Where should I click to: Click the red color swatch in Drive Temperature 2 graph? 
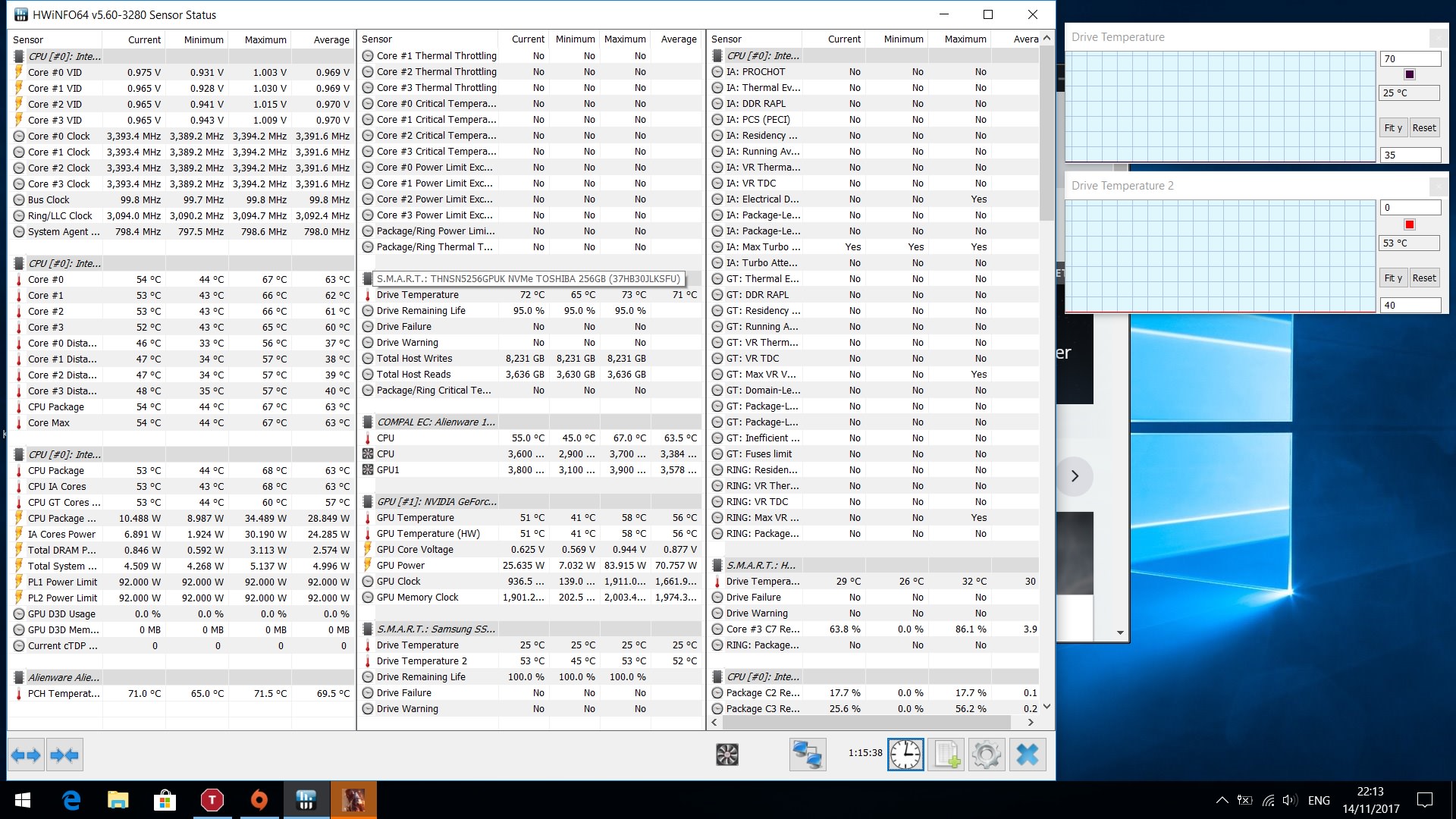(1410, 224)
